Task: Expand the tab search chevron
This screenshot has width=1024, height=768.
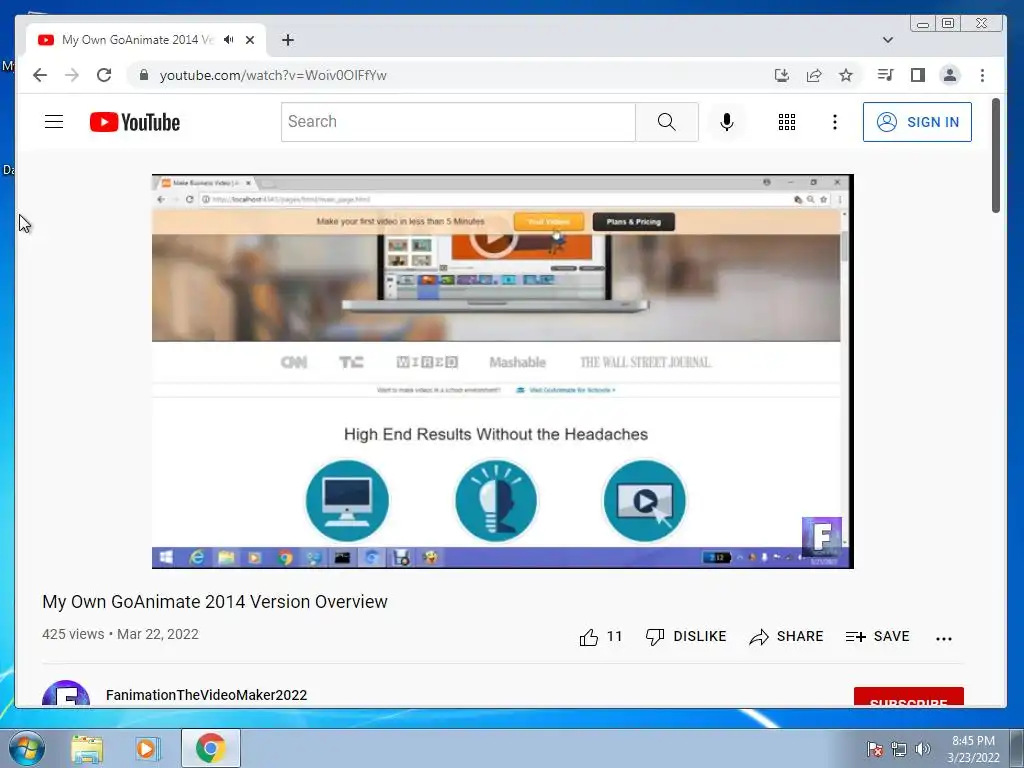Action: (888, 40)
